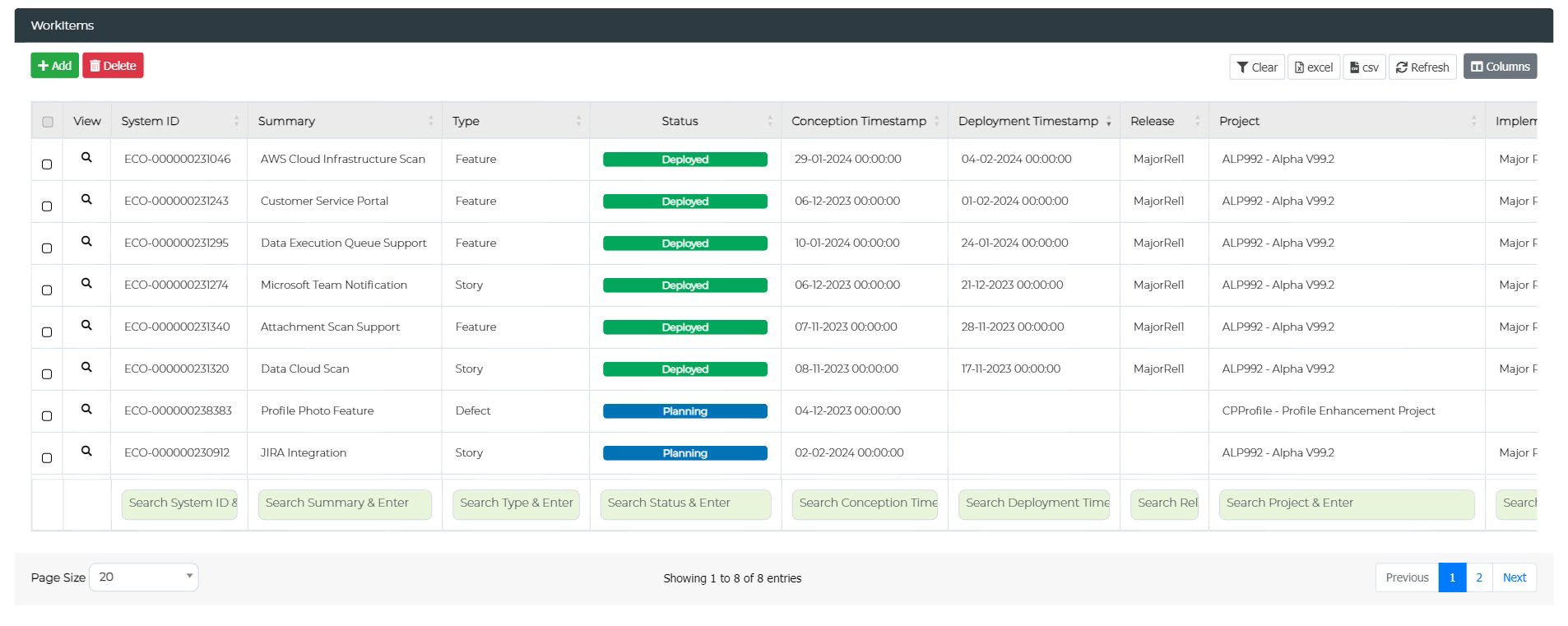This screenshot has height=626, width=1568.
Task: Focus the Search Project filter field
Action: click(x=1347, y=504)
